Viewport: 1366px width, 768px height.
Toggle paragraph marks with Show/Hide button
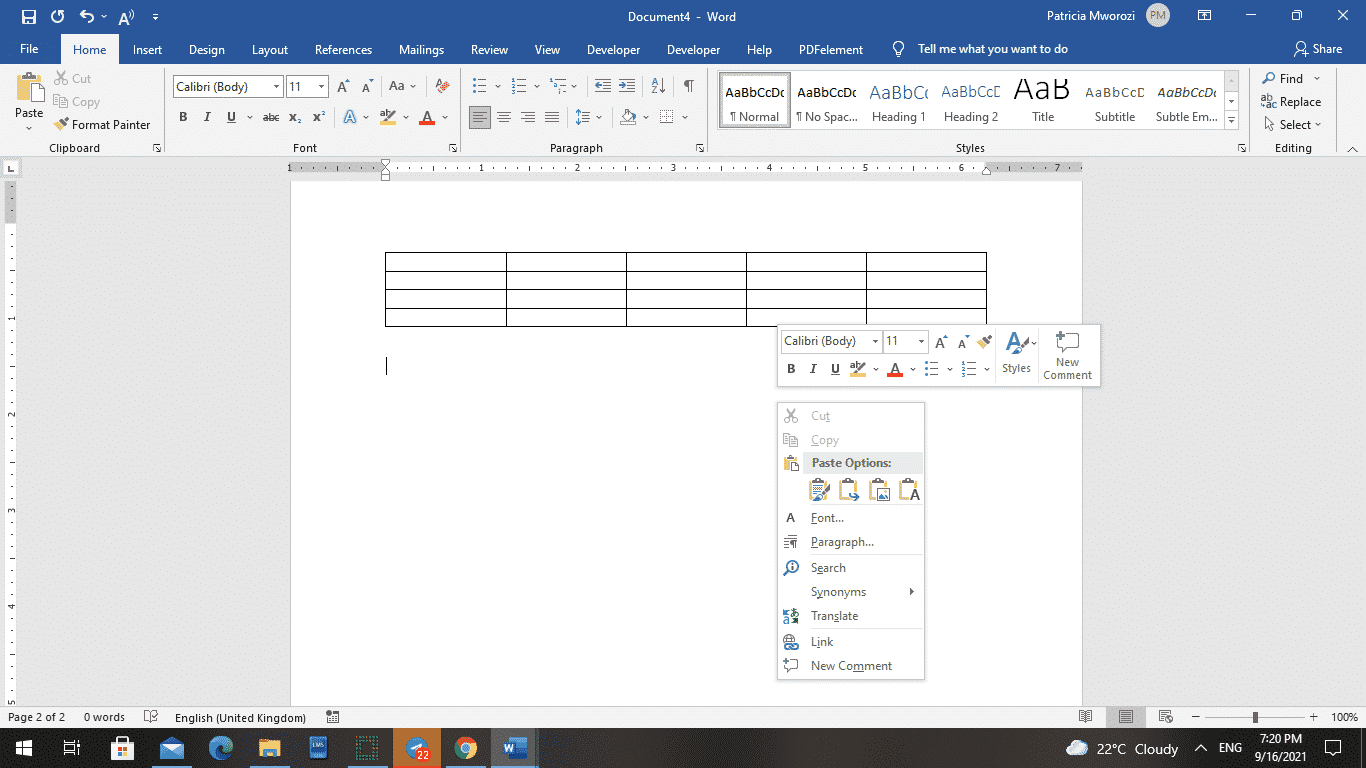[x=687, y=86]
